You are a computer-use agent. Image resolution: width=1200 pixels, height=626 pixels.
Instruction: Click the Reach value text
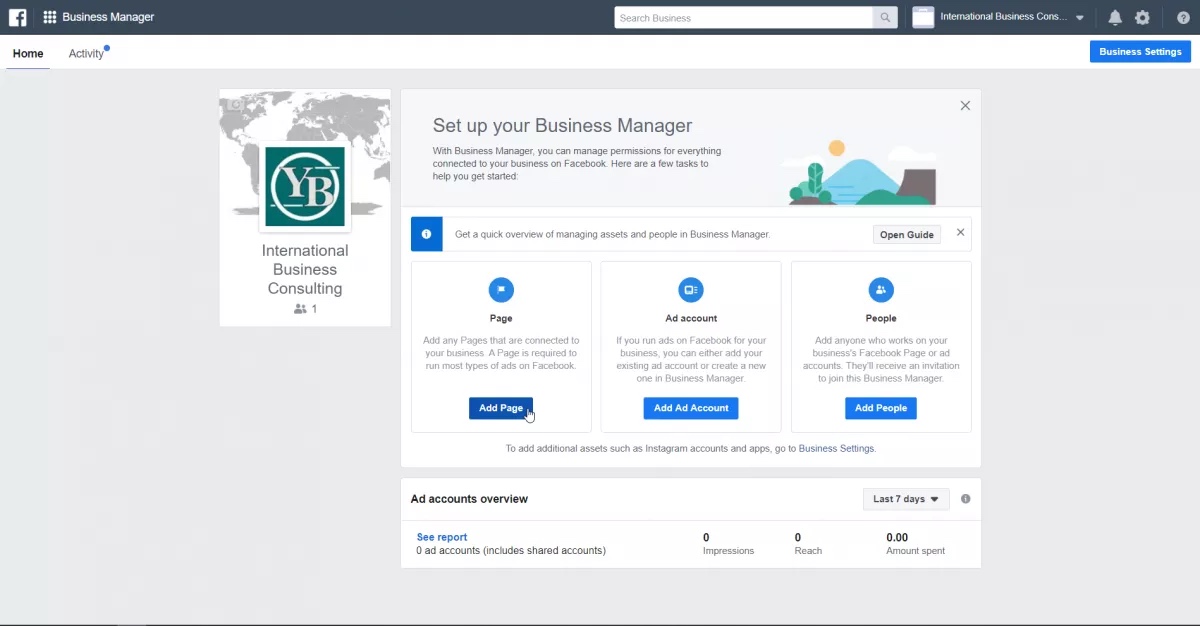tap(798, 537)
